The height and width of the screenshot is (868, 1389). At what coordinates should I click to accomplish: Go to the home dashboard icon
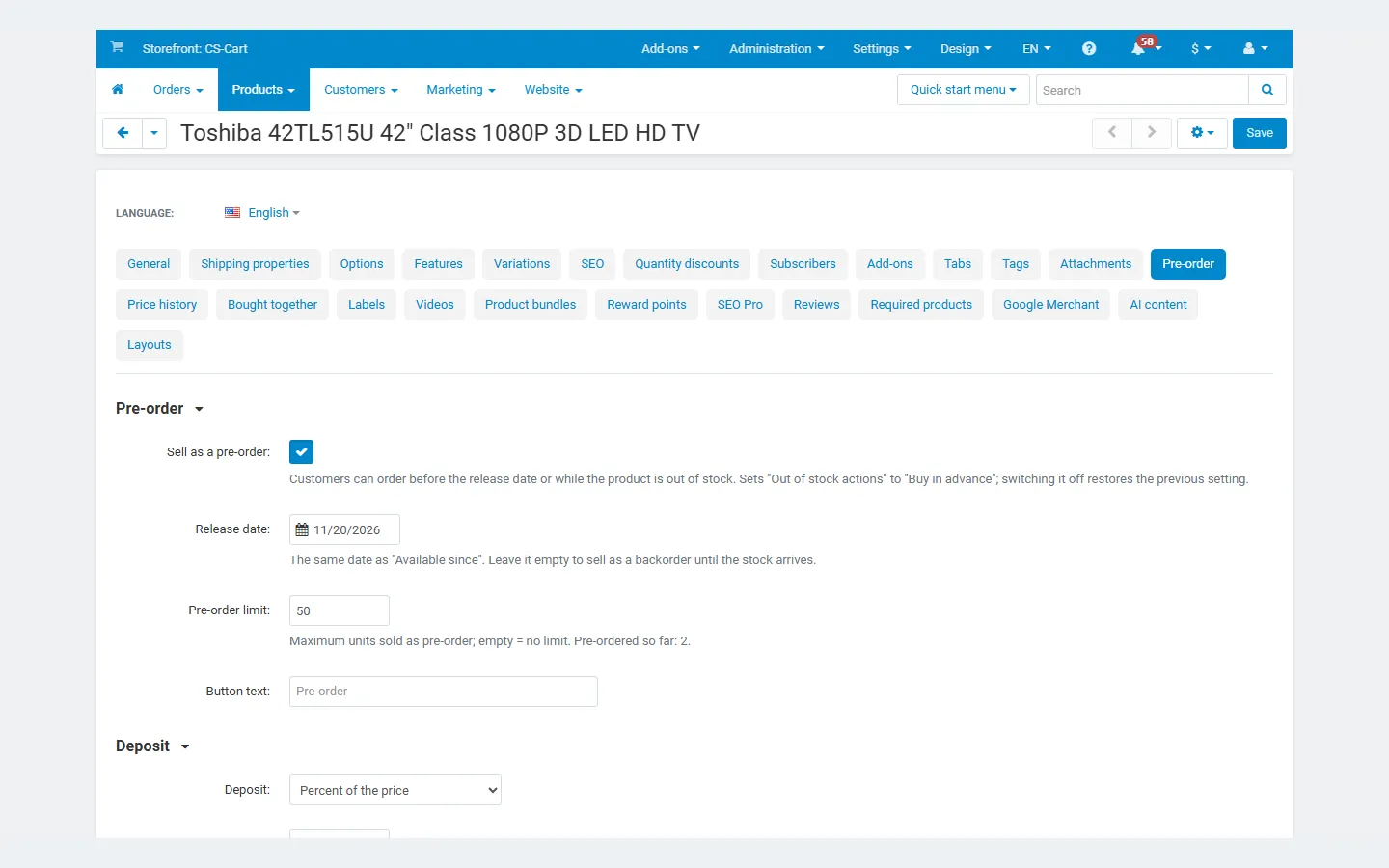point(118,90)
